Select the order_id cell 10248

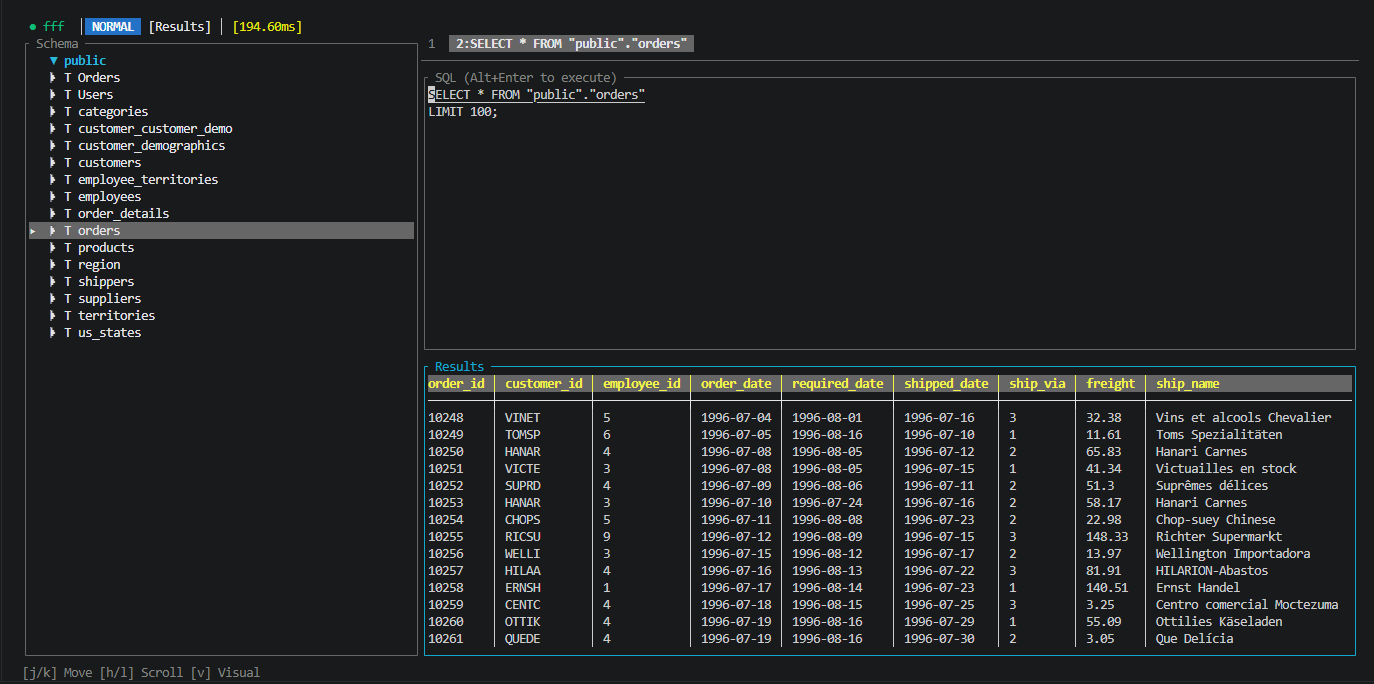point(446,418)
